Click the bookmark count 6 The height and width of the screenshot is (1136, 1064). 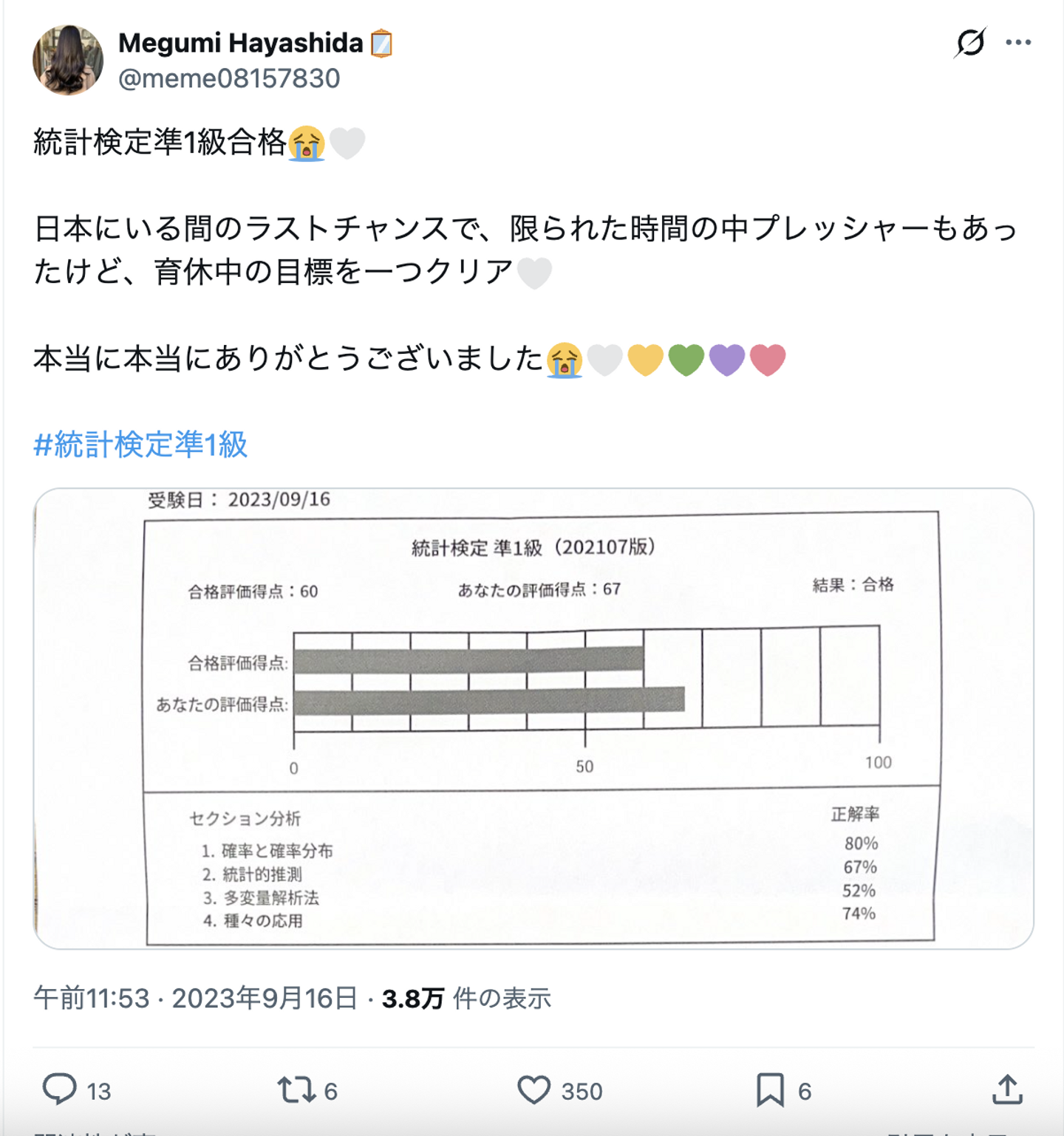pyautogui.click(x=805, y=1092)
